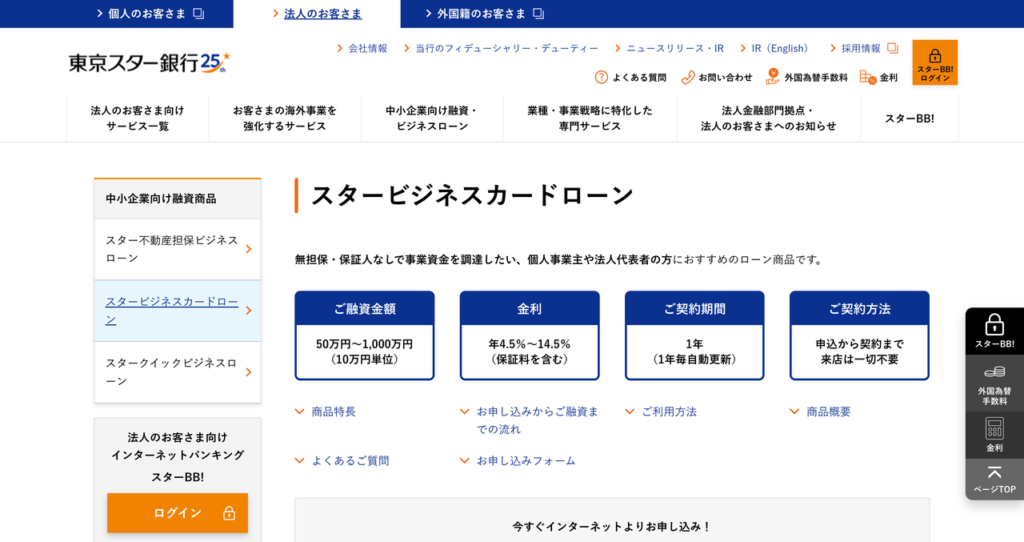
Task: Click the ご契約方法 info card
Action: tap(859, 336)
